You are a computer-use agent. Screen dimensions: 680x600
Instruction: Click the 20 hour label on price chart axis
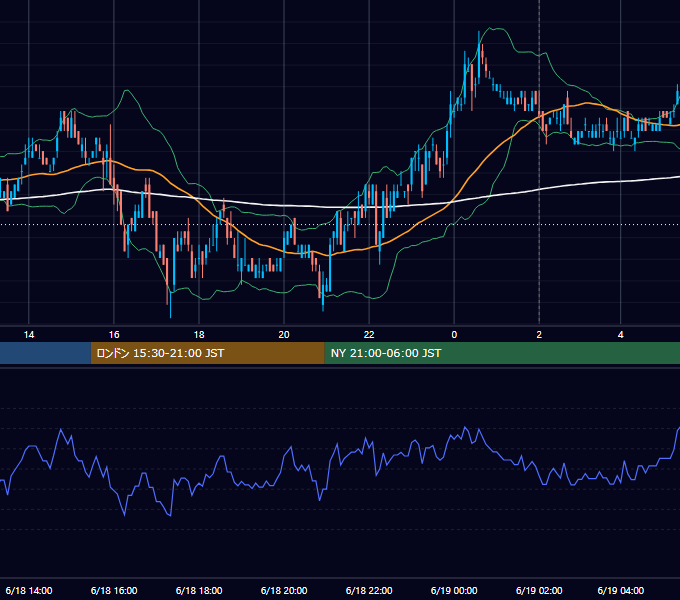[x=284, y=335]
